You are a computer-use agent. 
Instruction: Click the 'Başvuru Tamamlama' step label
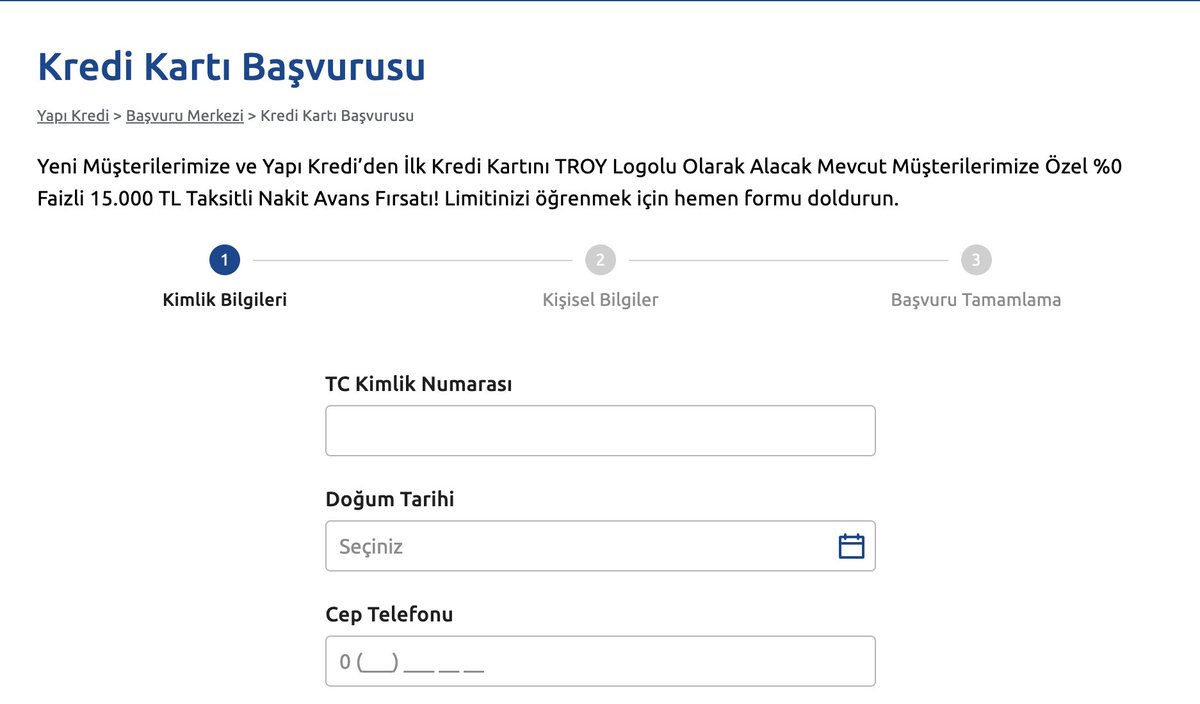976,300
